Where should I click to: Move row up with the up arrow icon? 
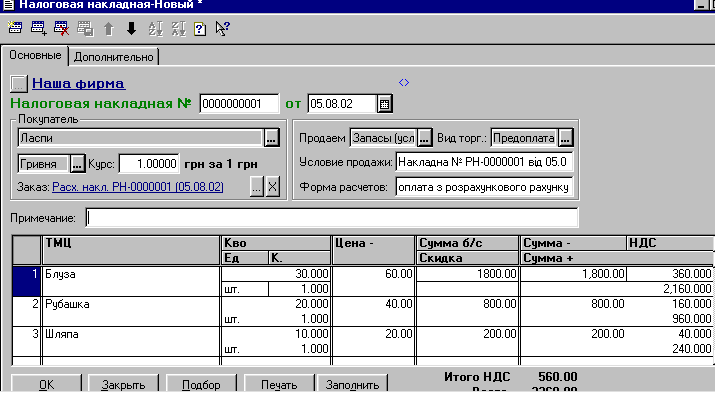pos(109,29)
